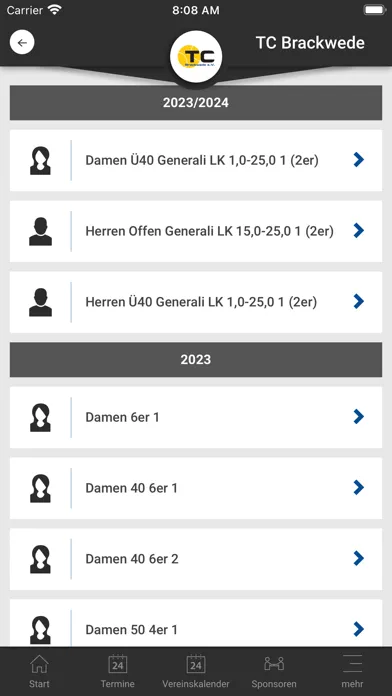The height and width of the screenshot is (696, 392).
Task: Tap the TC Brackwede title text
Action: (x=310, y=43)
